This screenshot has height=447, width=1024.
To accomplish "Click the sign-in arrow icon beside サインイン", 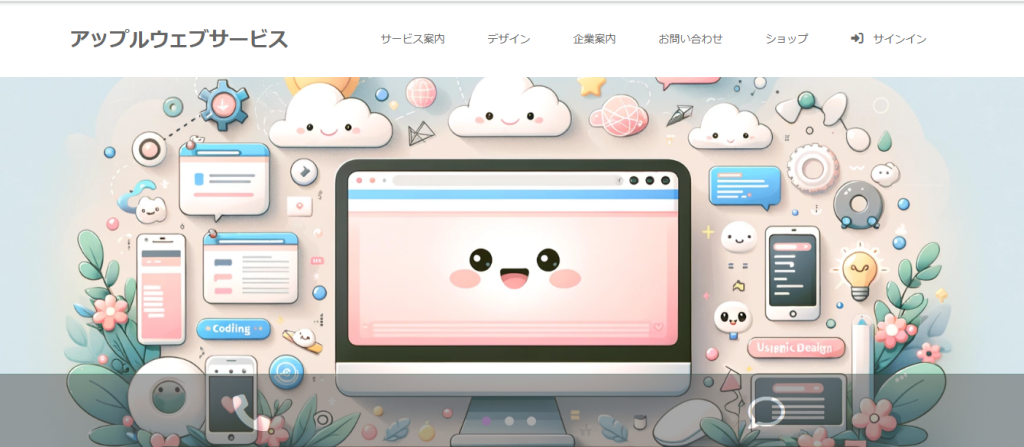I will click(857, 39).
